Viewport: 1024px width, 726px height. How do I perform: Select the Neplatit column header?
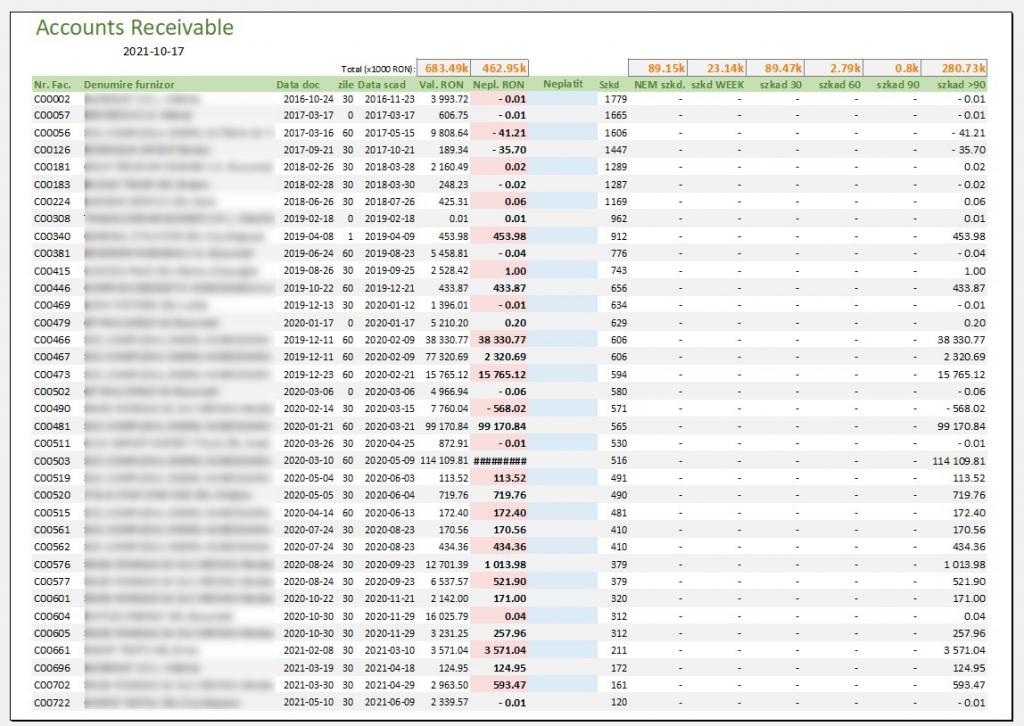click(x=563, y=85)
